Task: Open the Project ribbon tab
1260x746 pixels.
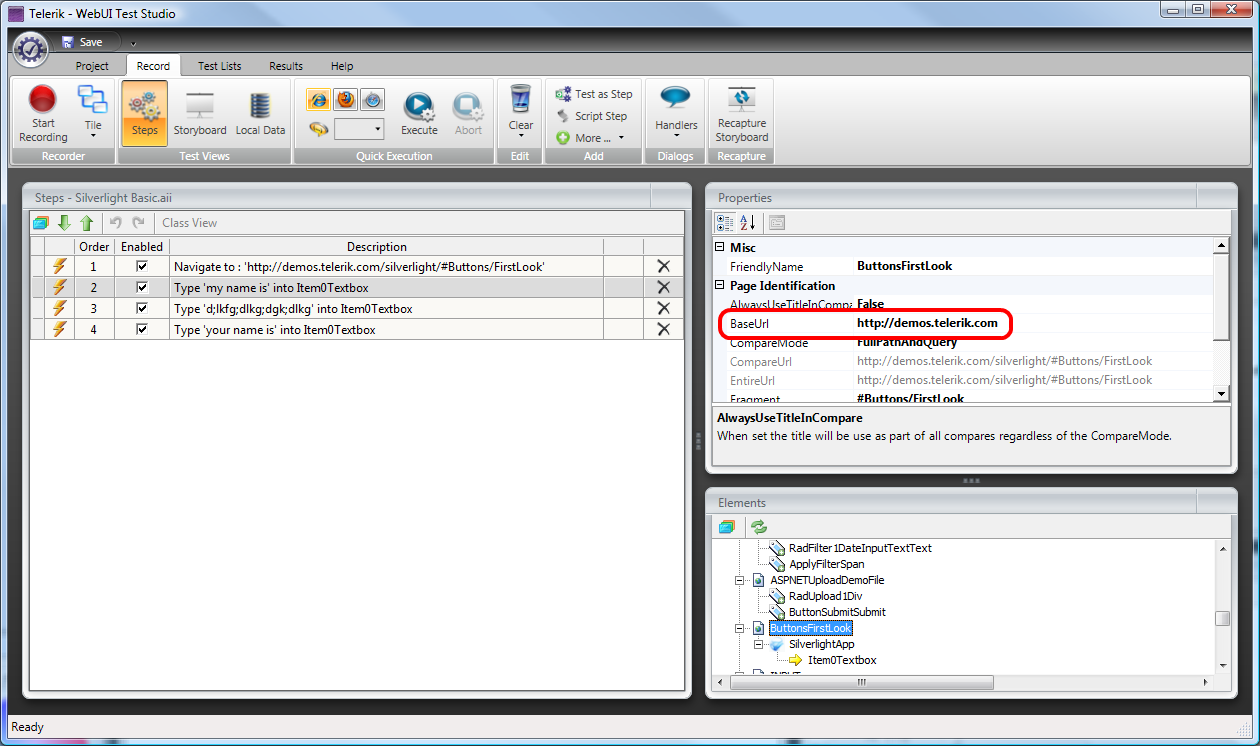Action: pos(92,66)
